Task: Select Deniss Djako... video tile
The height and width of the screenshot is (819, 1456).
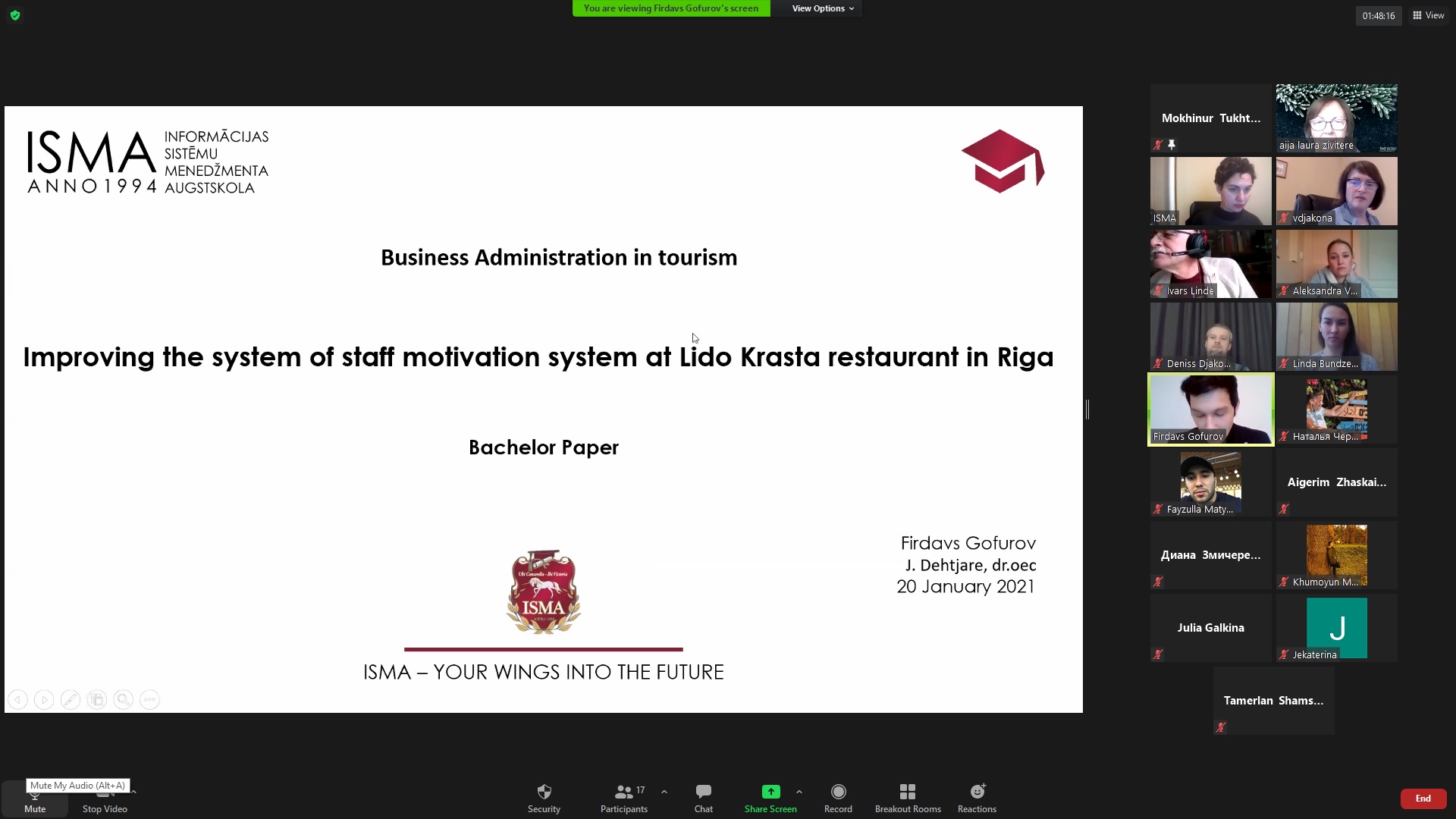Action: point(1210,337)
